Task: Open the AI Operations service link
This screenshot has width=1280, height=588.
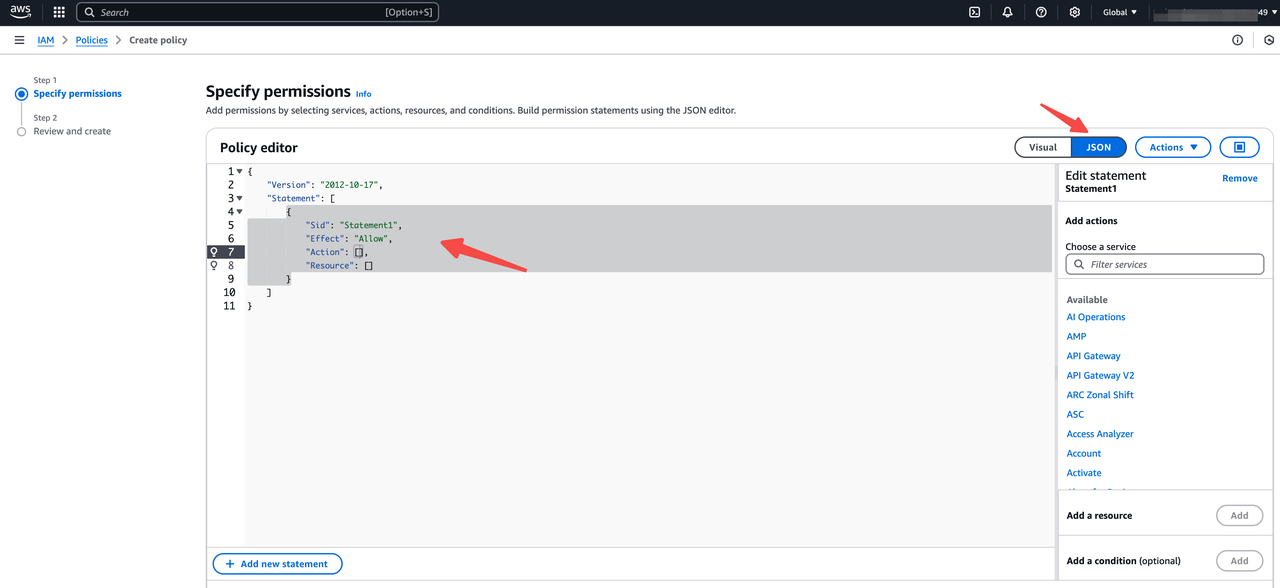Action: pos(1095,316)
